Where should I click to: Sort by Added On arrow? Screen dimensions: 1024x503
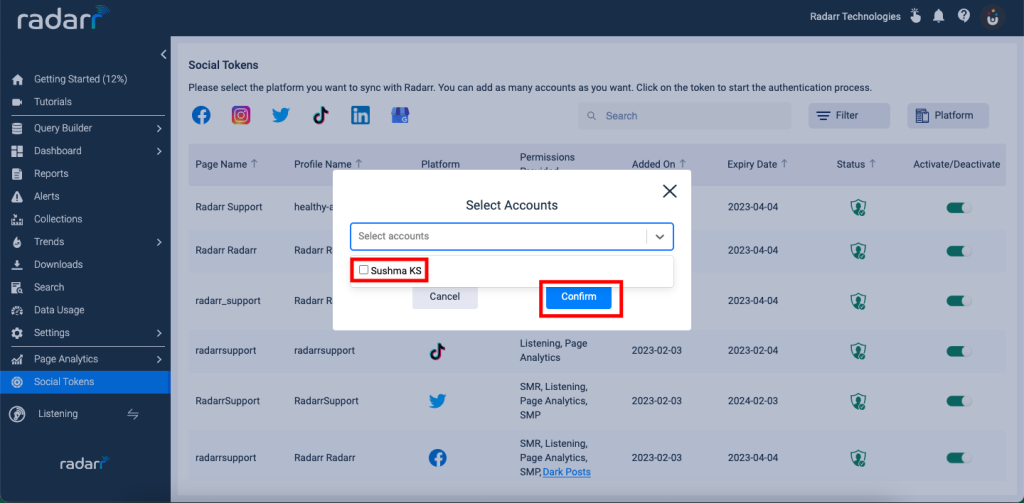pos(682,164)
